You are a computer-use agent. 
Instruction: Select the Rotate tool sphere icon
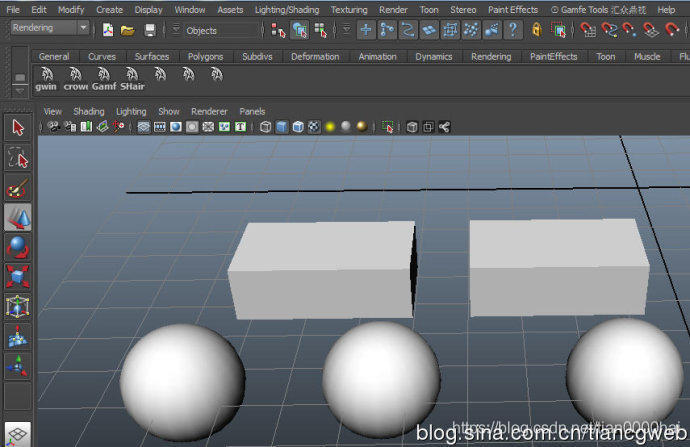click(18, 247)
